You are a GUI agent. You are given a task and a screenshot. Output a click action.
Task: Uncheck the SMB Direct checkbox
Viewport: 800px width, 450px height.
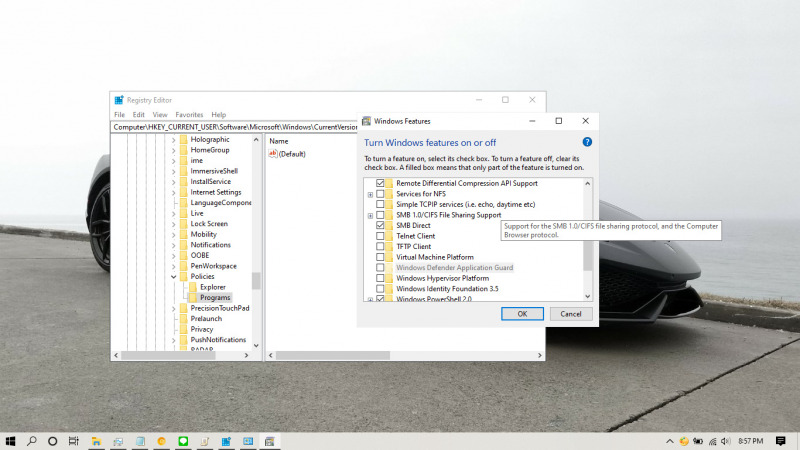[x=380, y=225]
